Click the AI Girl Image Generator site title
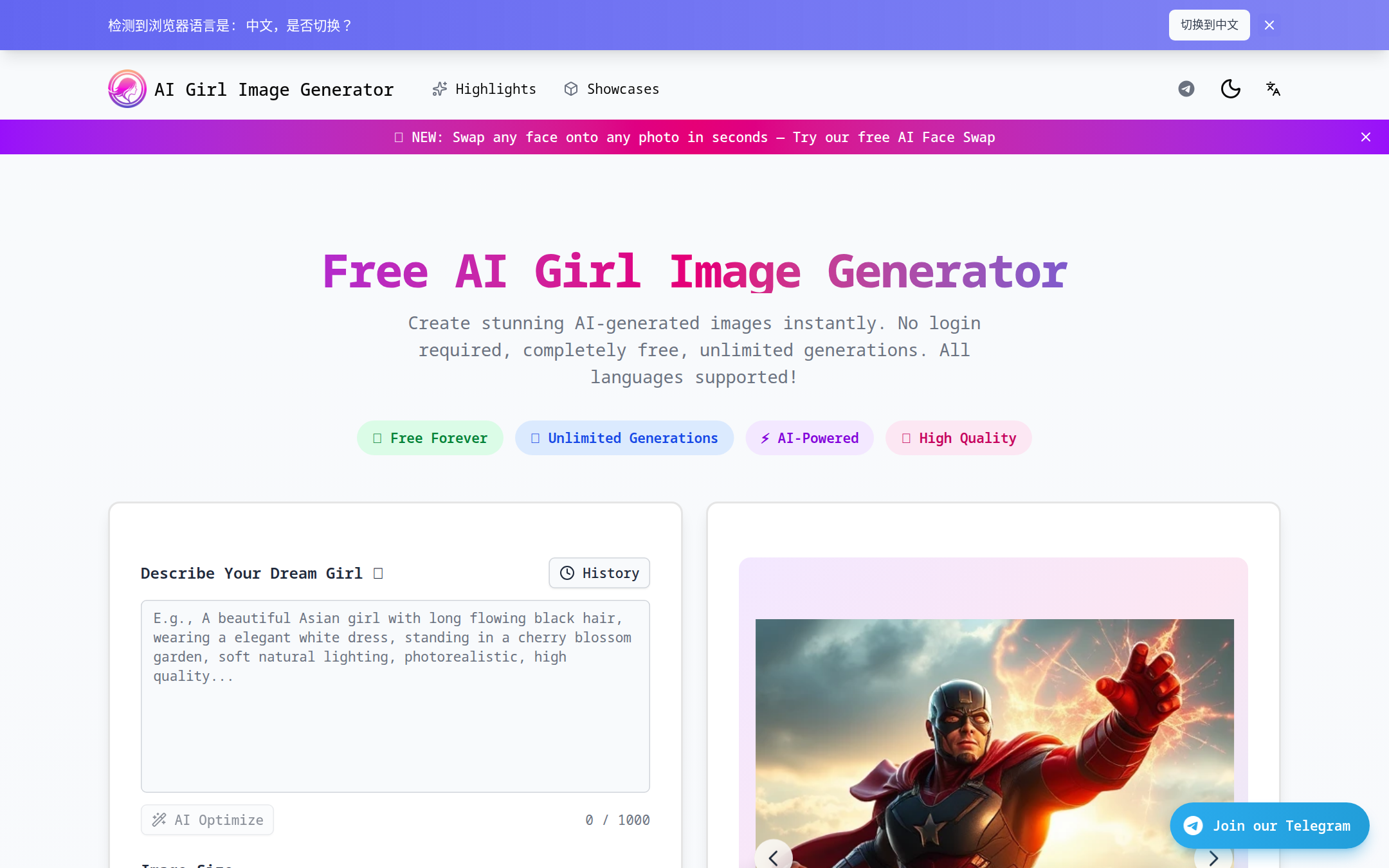Viewport: 1389px width, 868px height. (274, 89)
